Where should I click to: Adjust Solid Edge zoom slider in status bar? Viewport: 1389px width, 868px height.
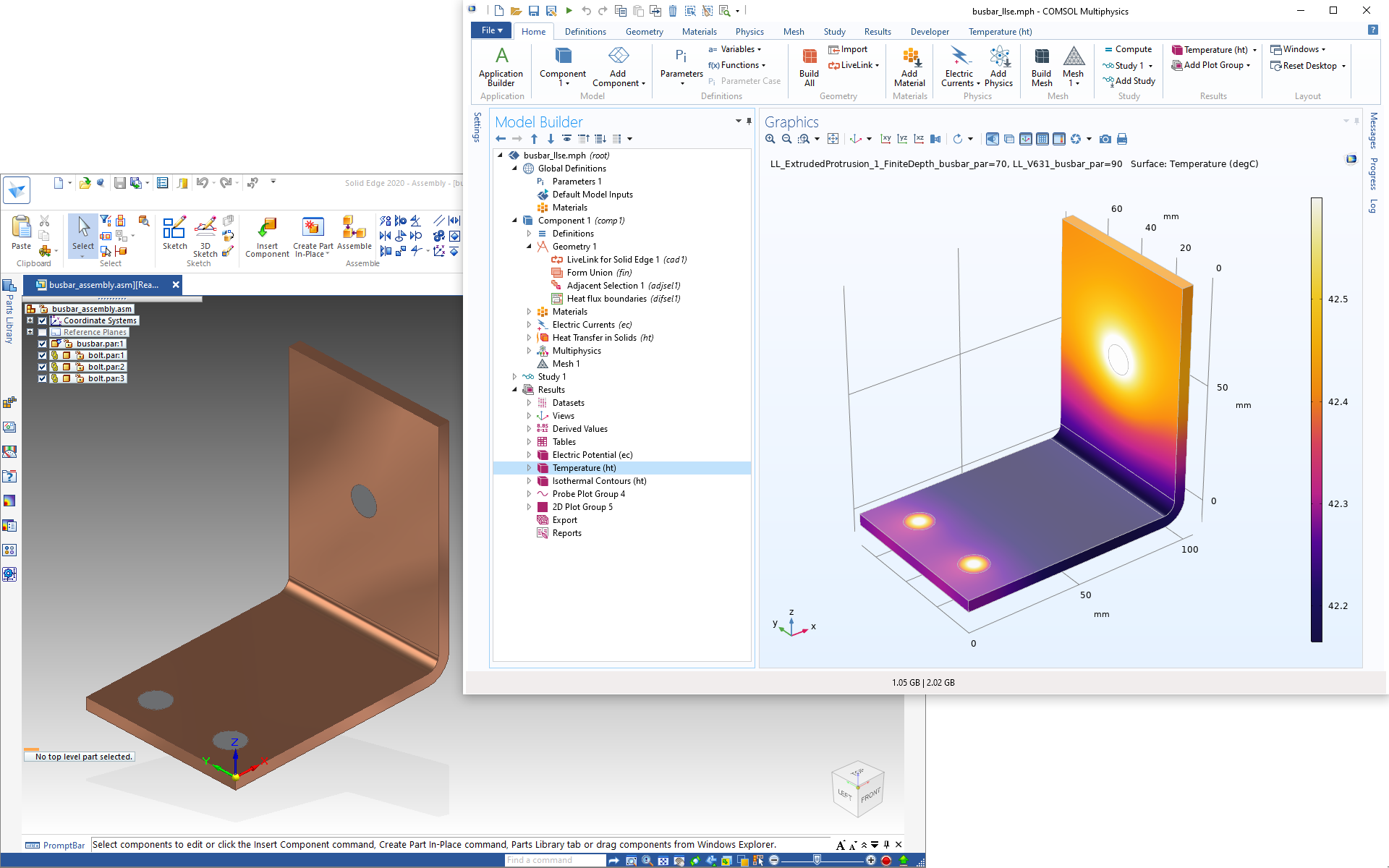[817, 860]
